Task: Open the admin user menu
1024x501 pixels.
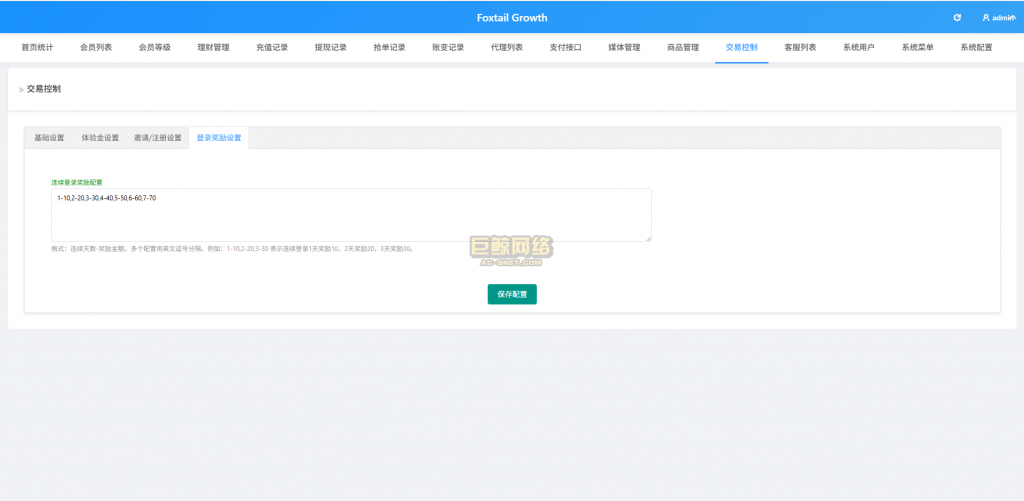Action: [999, 18]
